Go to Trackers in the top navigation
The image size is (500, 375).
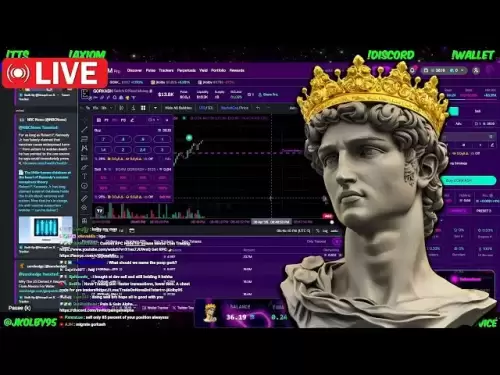(166, 70)
